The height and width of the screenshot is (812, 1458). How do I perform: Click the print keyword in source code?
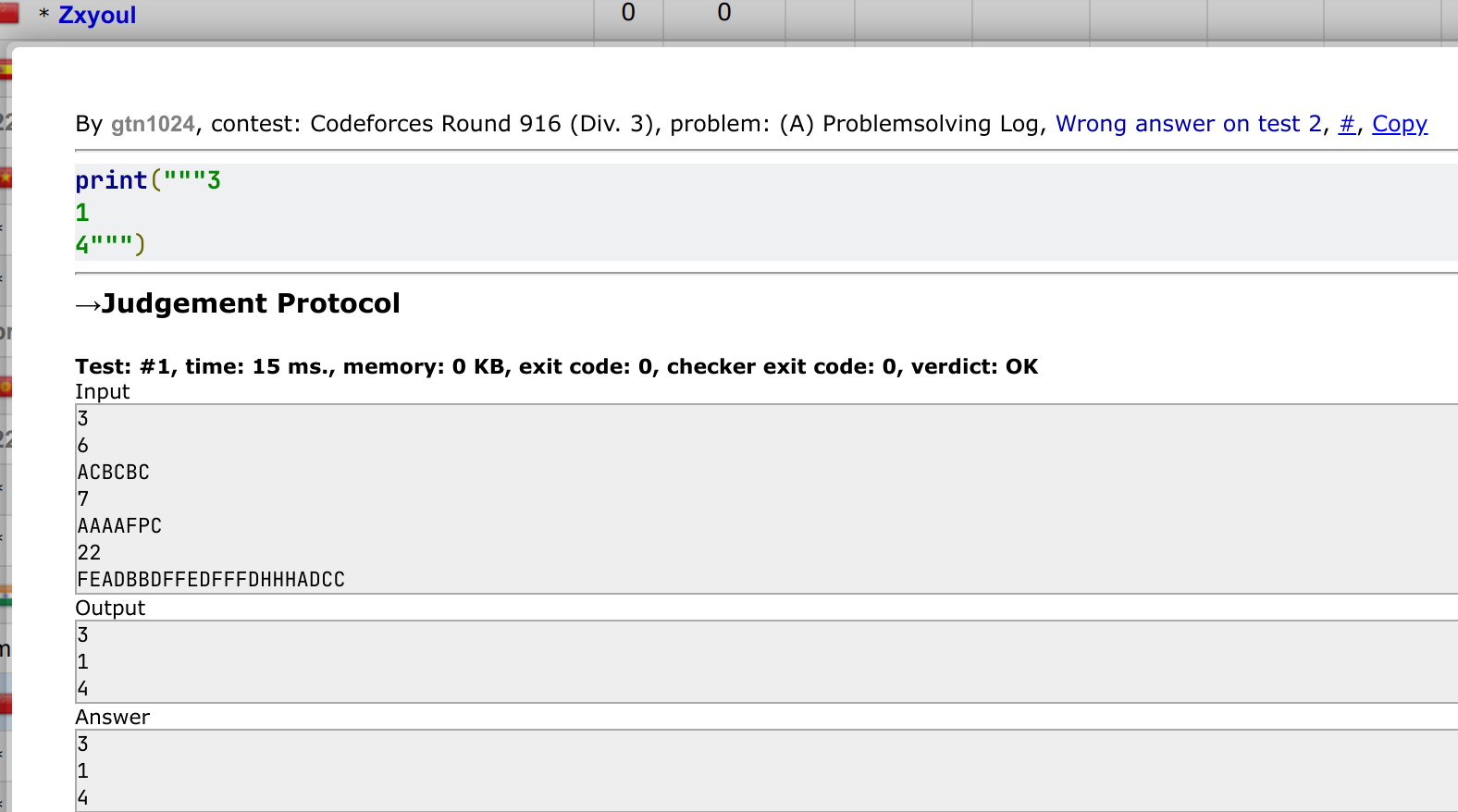(111, 180)
